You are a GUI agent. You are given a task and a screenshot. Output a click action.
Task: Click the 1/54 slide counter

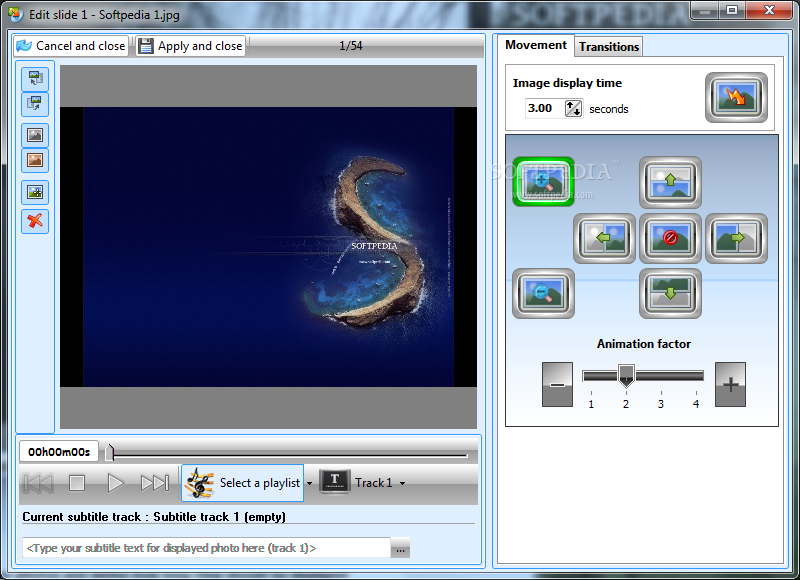[x=351, y=46]
